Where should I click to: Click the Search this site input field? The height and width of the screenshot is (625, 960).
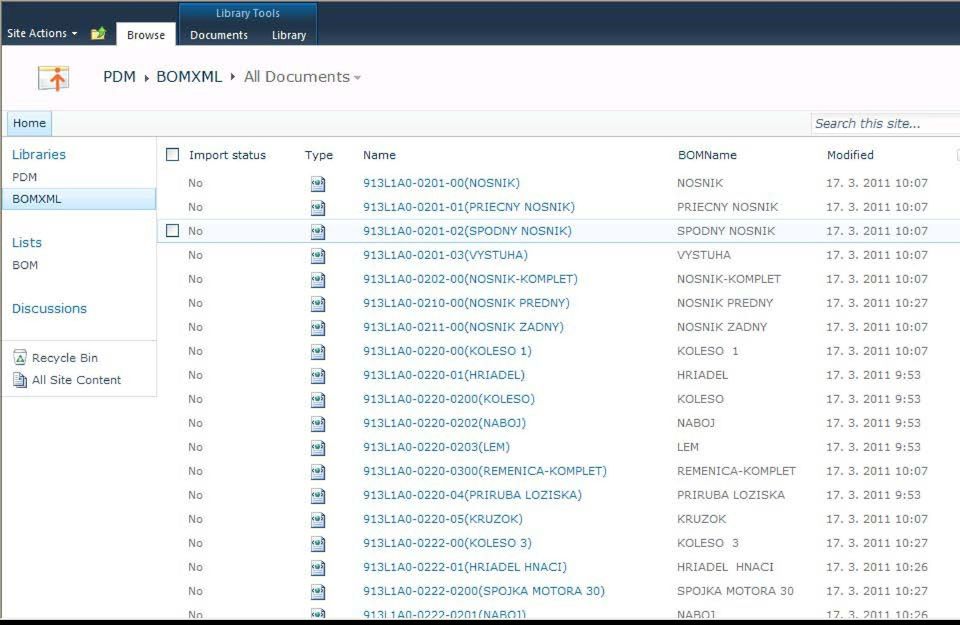pos(885,124)
